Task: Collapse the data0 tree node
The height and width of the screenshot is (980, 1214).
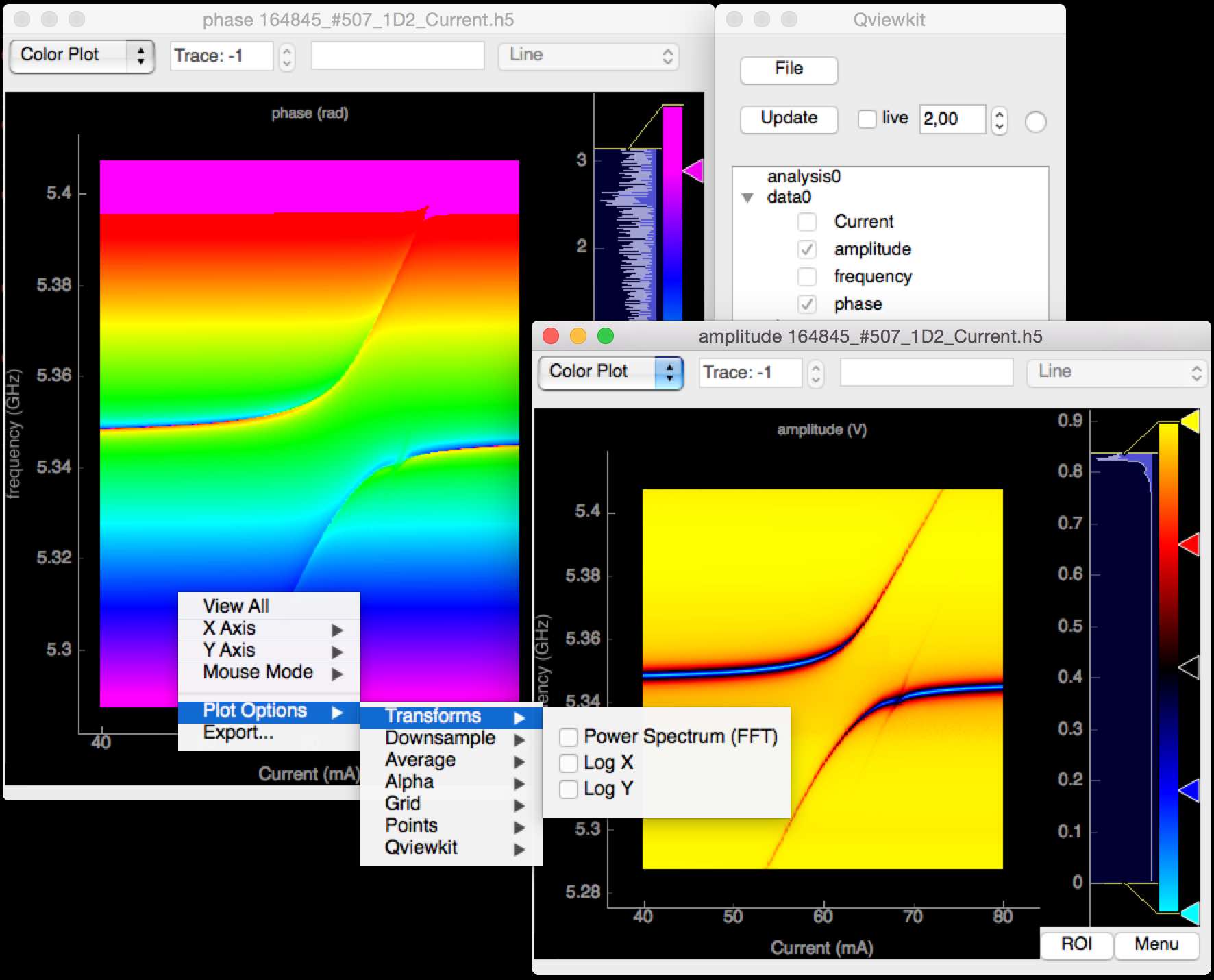Action: [x=747, y=197]
